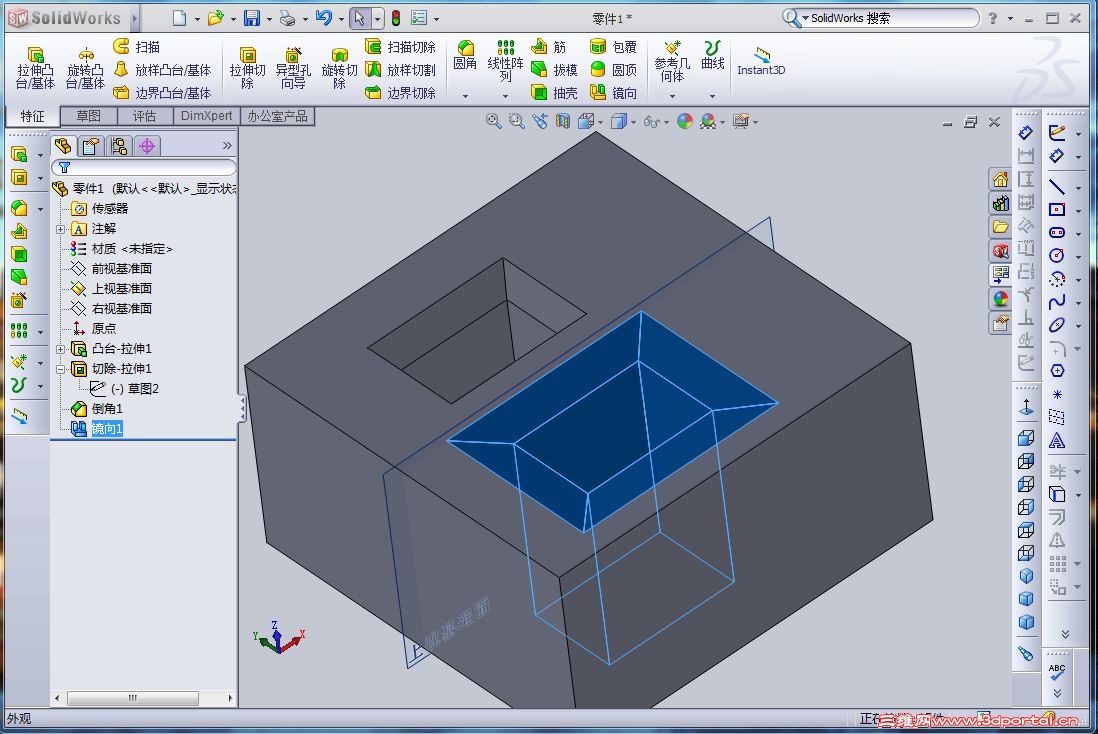Viewport: 1098px width, 734px height.
Task: Switch to the DimXpert tab
Action: tap(206, 116)
